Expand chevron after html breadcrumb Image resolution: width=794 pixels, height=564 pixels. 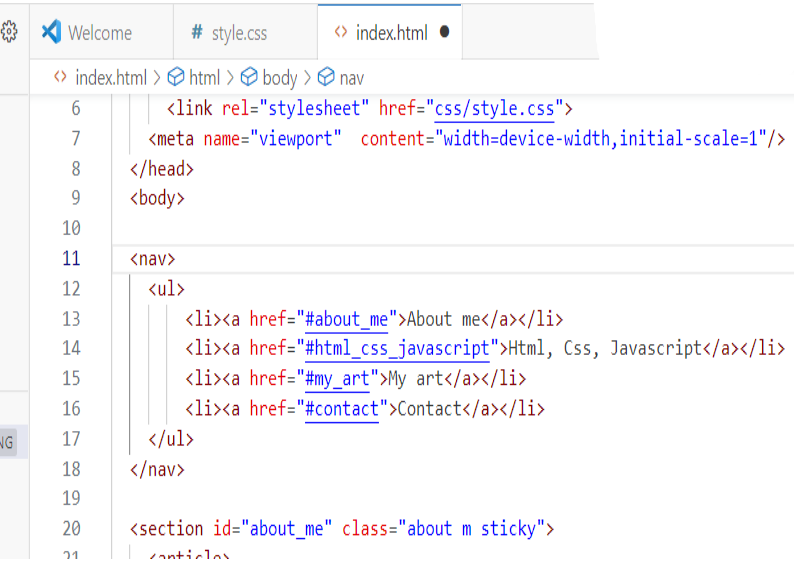pos(230,77)
